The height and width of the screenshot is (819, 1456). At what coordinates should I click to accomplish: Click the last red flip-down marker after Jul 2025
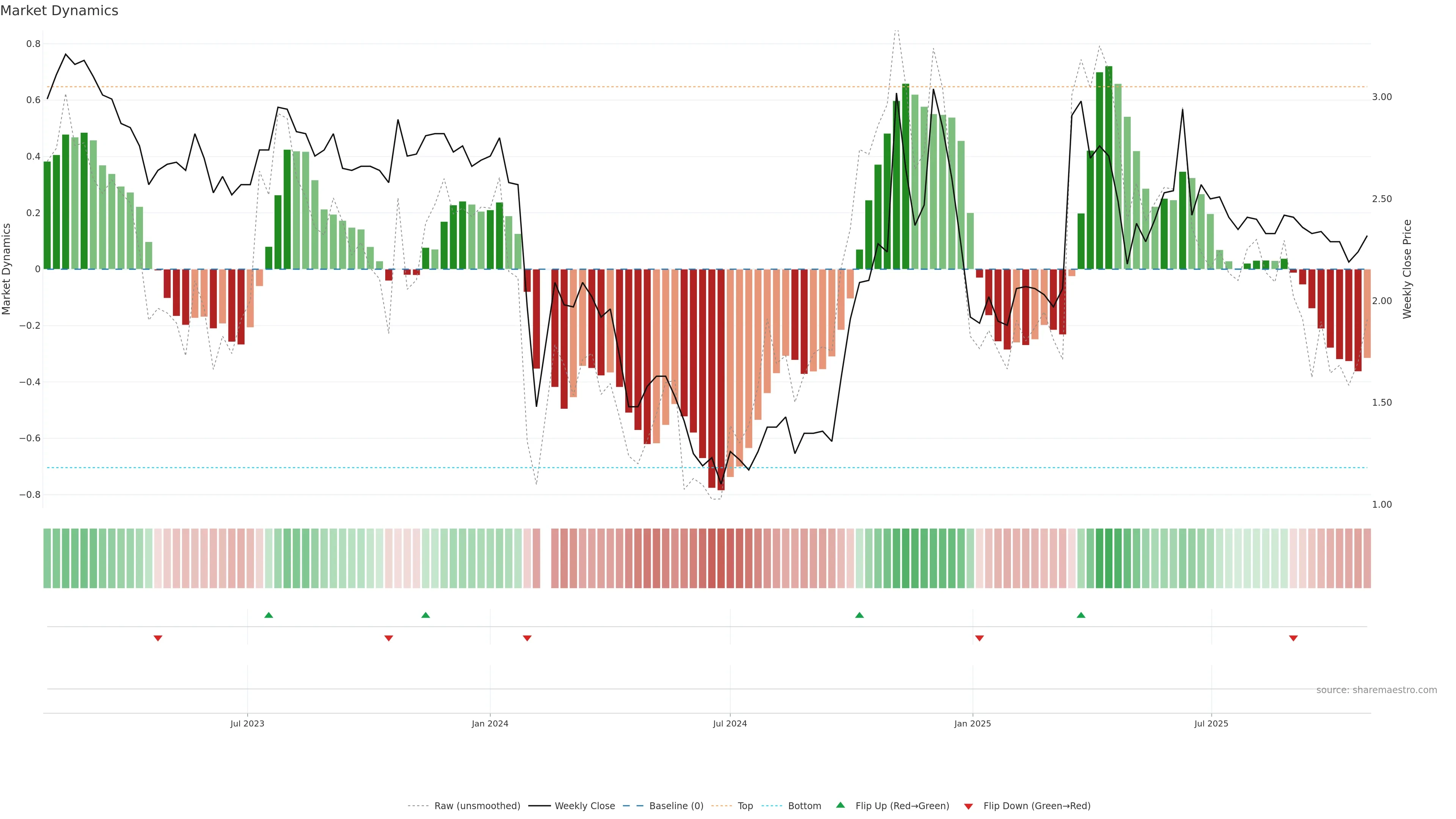pos(1293,638)
